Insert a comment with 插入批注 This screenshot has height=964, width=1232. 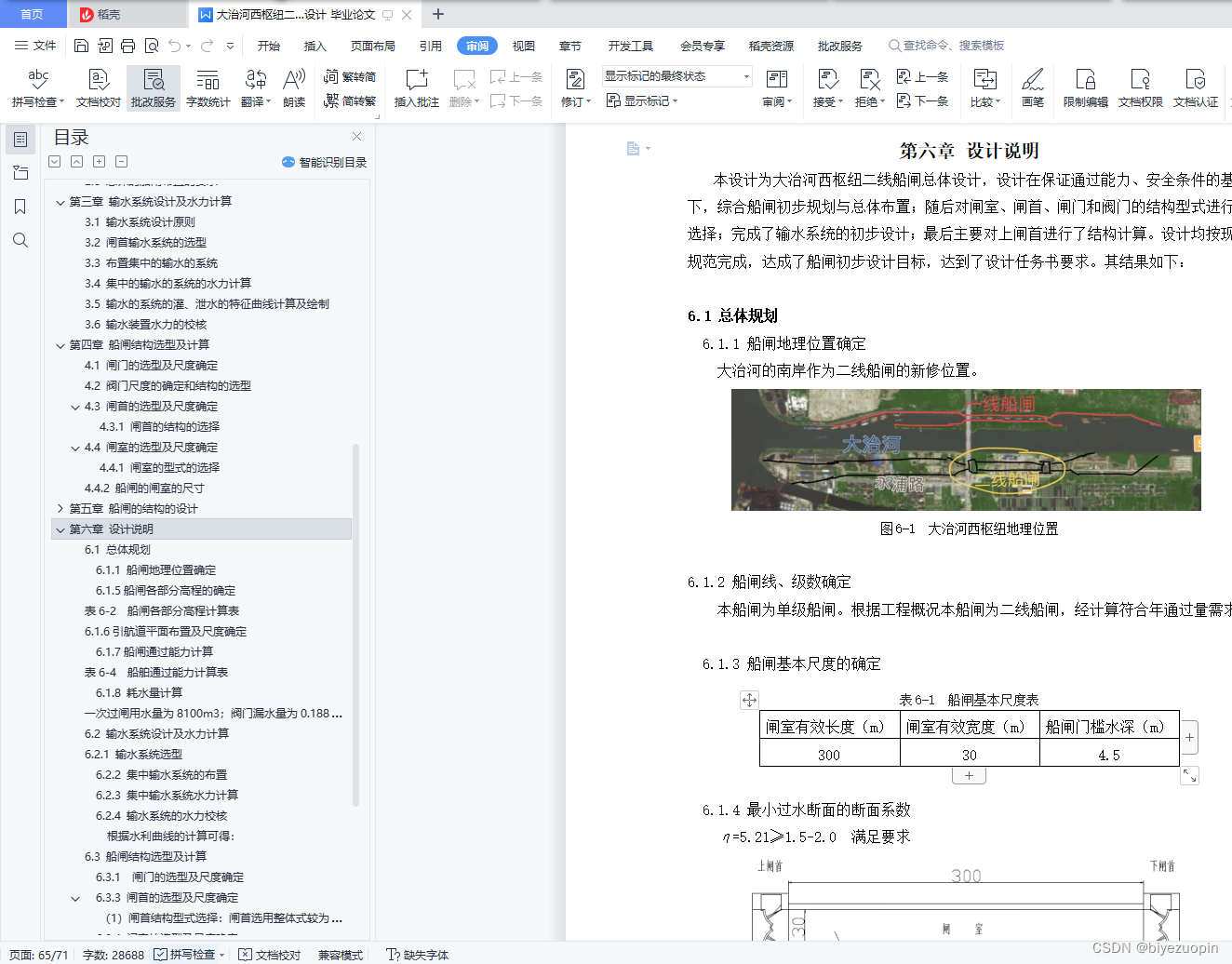tap(416, 87)
